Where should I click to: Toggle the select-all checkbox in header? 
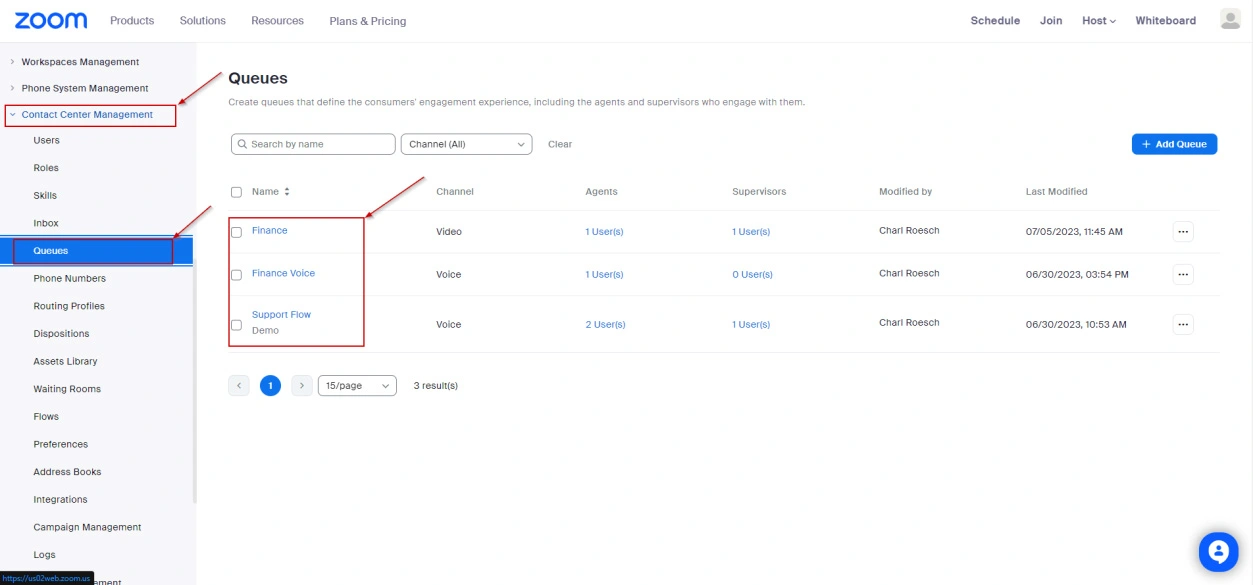[x=237, y=192]
